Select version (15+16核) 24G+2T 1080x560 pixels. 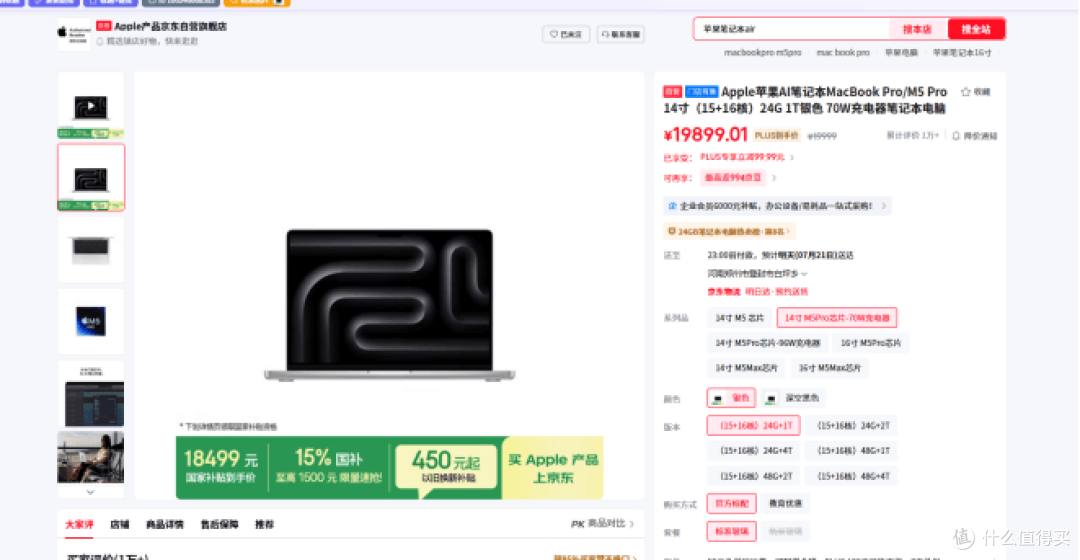[x=853, y=426]
